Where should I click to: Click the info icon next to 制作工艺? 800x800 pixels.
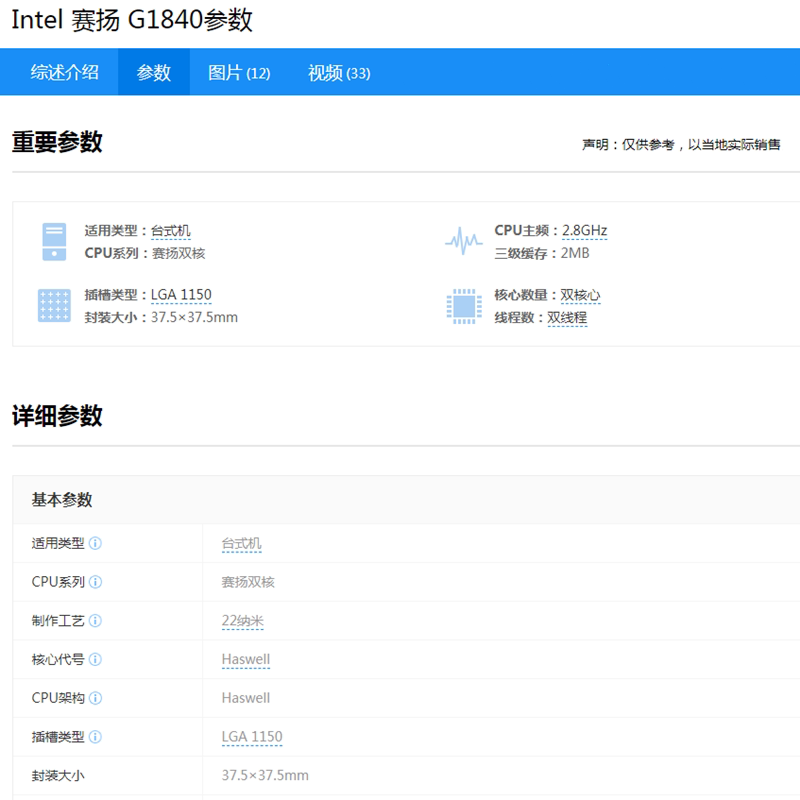[x=95, y=621]
